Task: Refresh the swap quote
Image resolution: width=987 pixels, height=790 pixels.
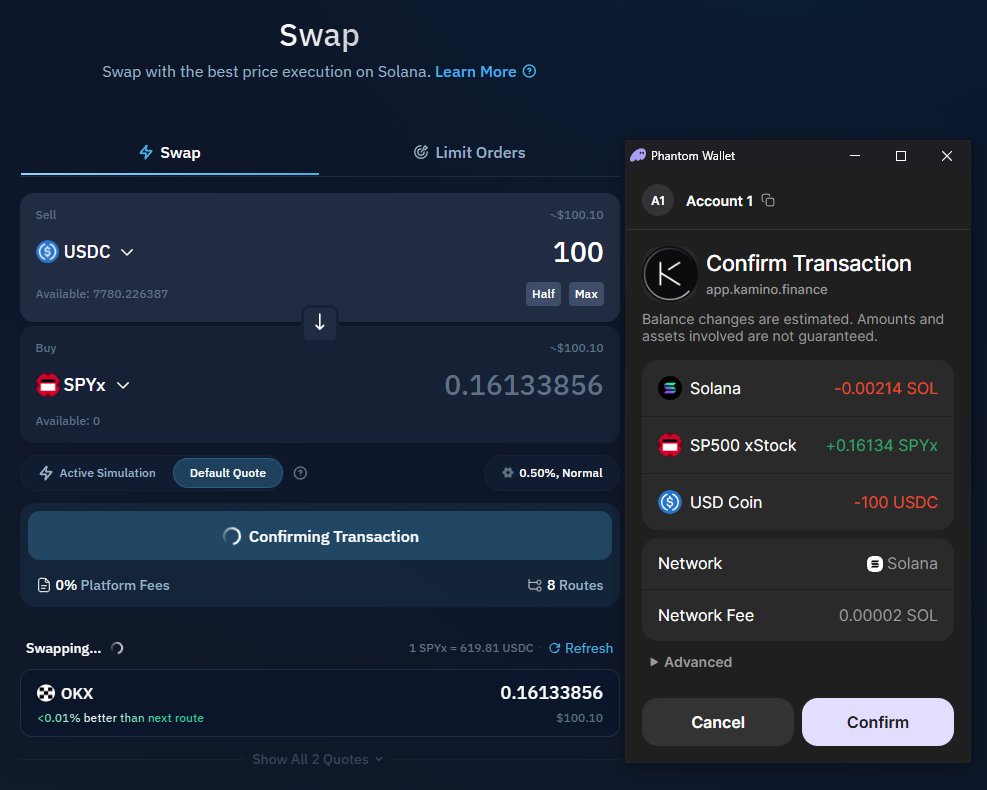Action: [x=580, y=648]
